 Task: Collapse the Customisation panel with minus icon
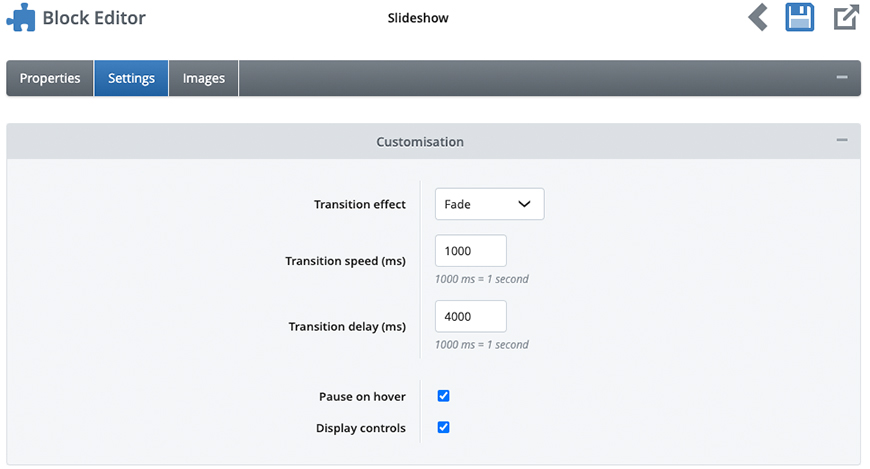(842, 140)
